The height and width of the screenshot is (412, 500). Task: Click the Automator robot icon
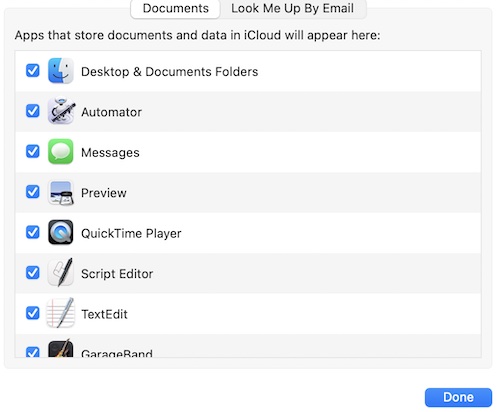(61, 111)
